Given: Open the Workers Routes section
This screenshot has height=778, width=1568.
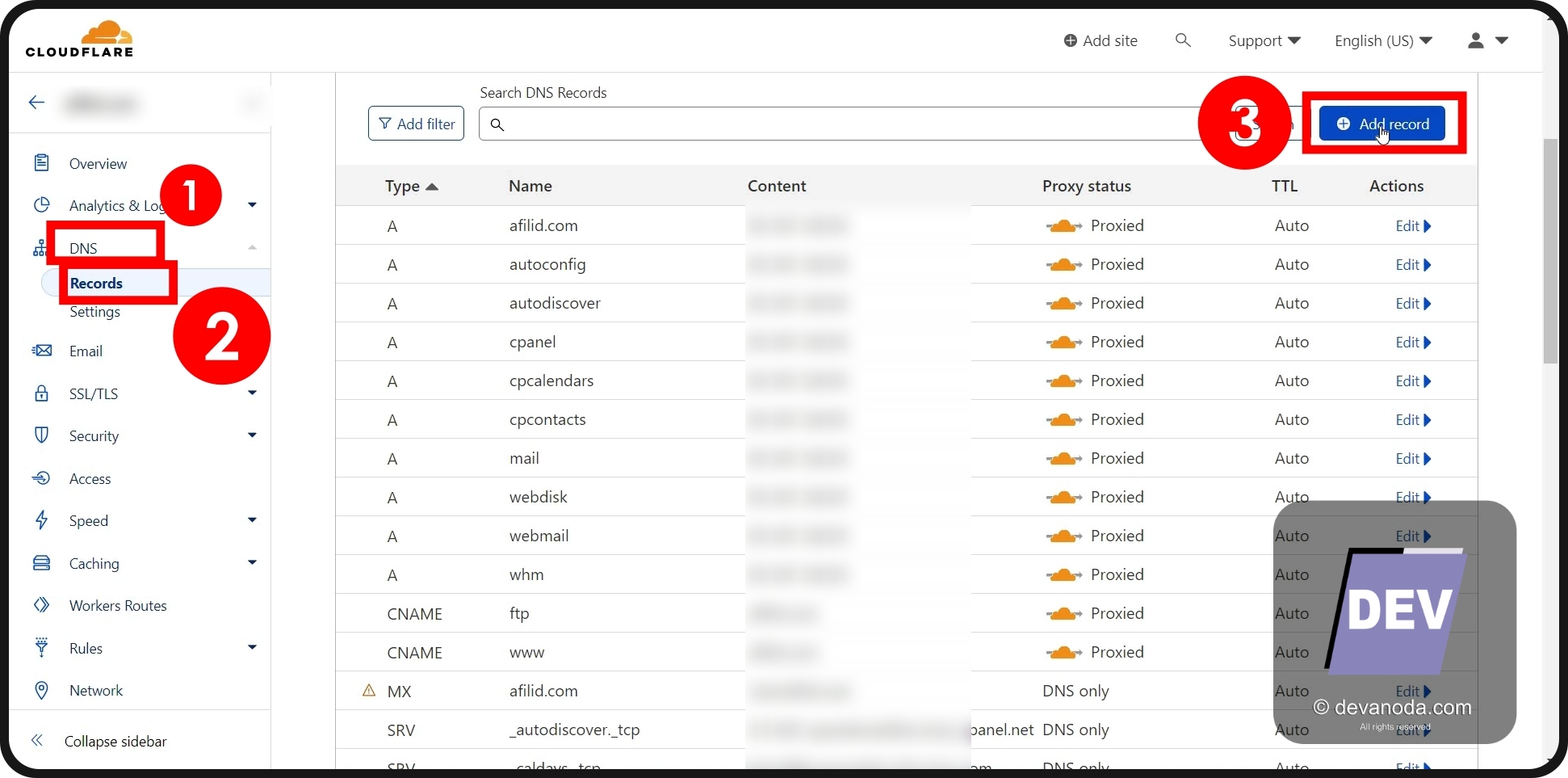Looking at the screenshot, I should point(118,605).
